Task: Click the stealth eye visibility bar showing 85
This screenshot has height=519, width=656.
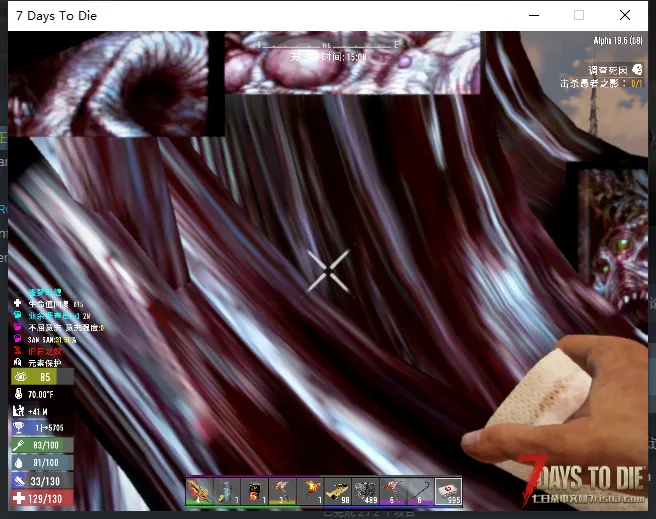Action: click(43, 377)
